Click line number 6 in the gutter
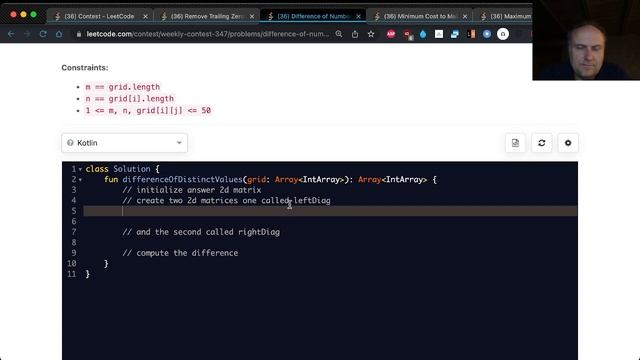Viewport: 640px width, 360px height. click(x=73, y=222)
